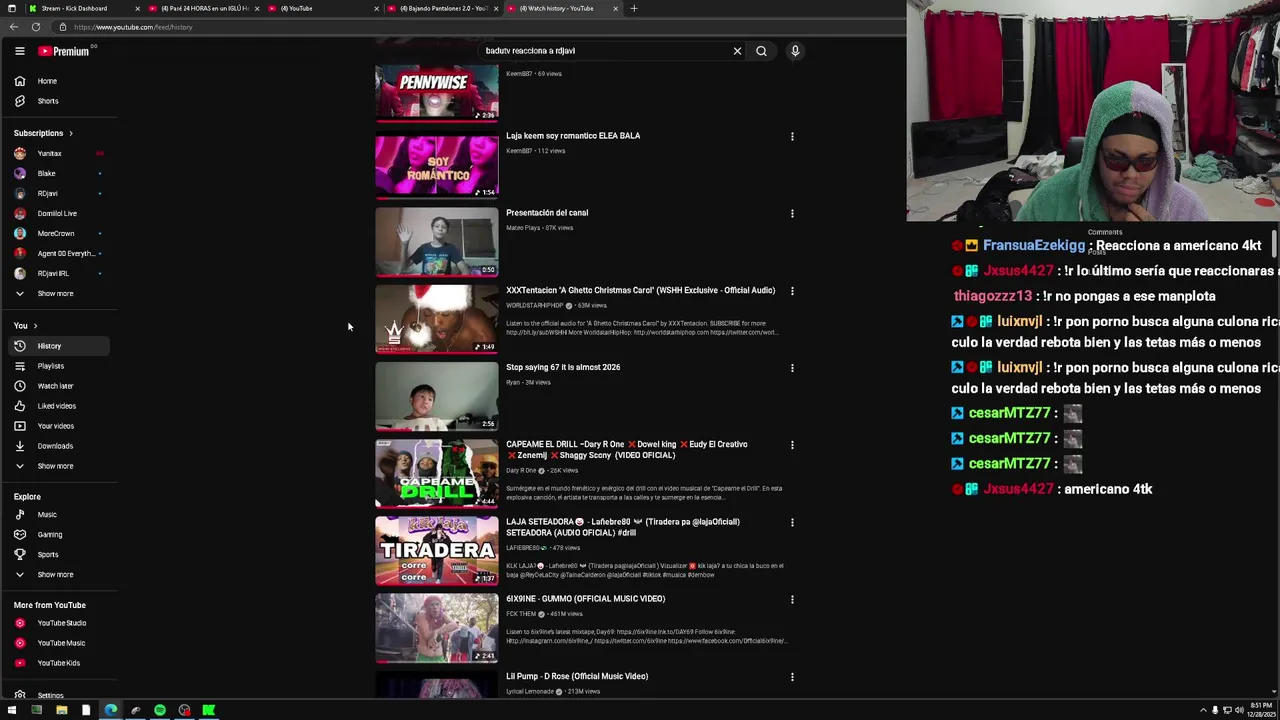Open a new browser tab with plus button
1280x720 pixels.
[x=633, y=8]
